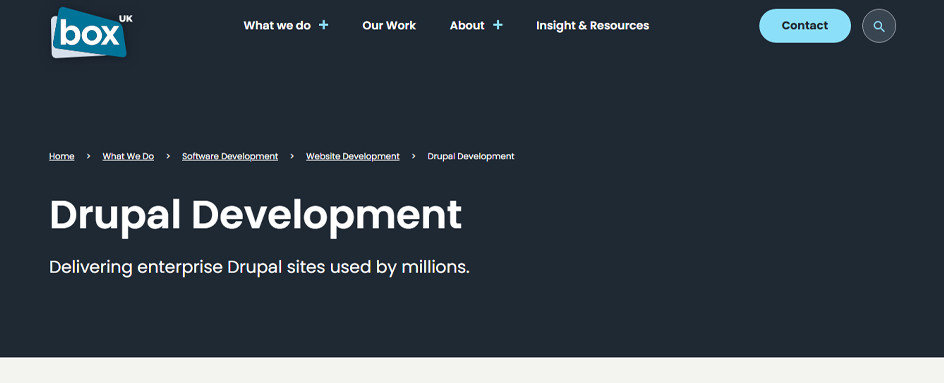Screen dimensions: 944x383
Task: Open Website Development breadcrumb link
Action: tap(353, 156)
